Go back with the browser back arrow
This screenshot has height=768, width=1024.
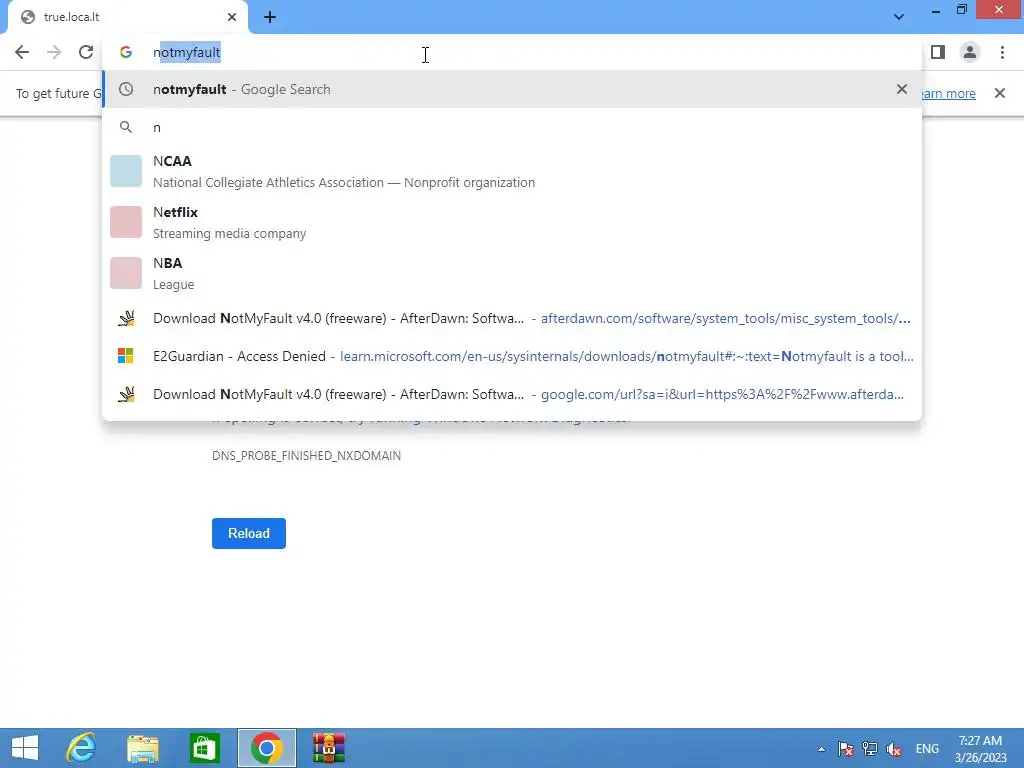click(22, 52)
